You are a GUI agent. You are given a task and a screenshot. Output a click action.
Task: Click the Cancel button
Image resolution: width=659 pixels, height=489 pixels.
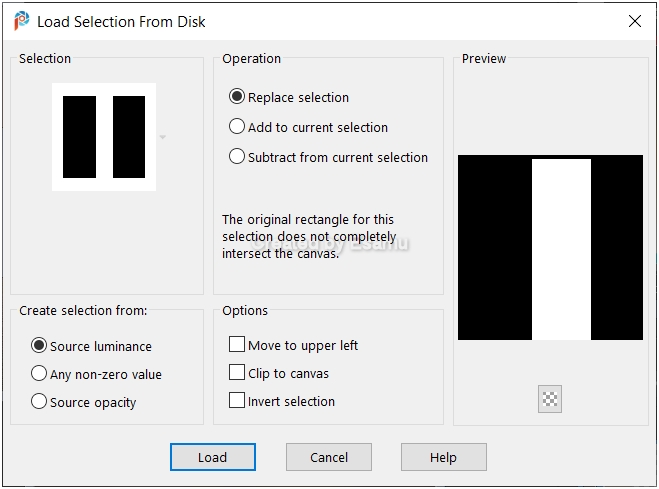(329, 457)
